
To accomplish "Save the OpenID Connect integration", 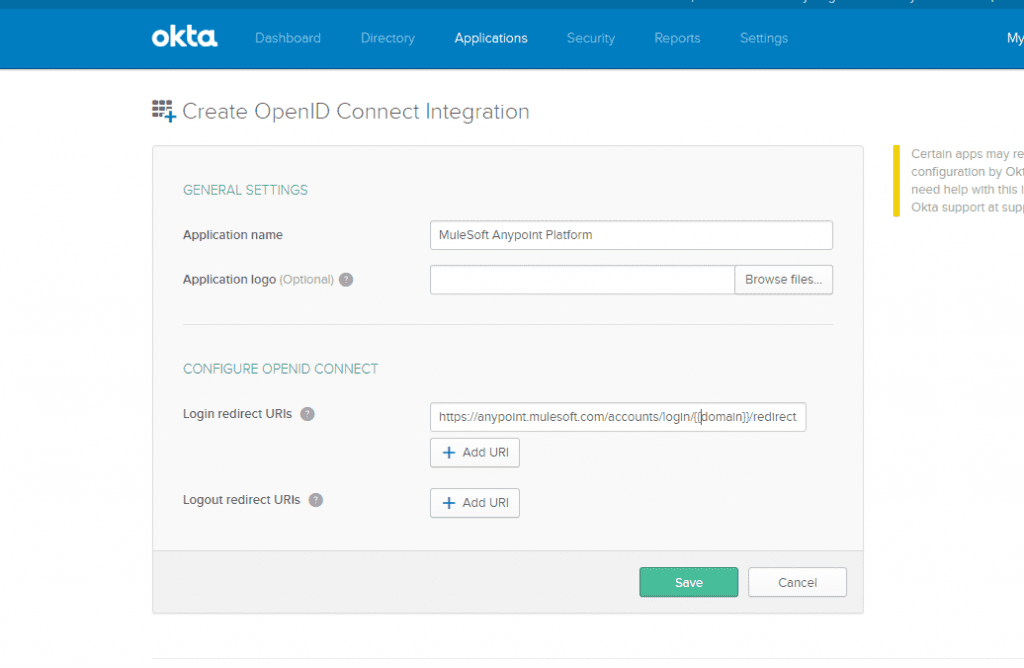I will pos(688,582).
